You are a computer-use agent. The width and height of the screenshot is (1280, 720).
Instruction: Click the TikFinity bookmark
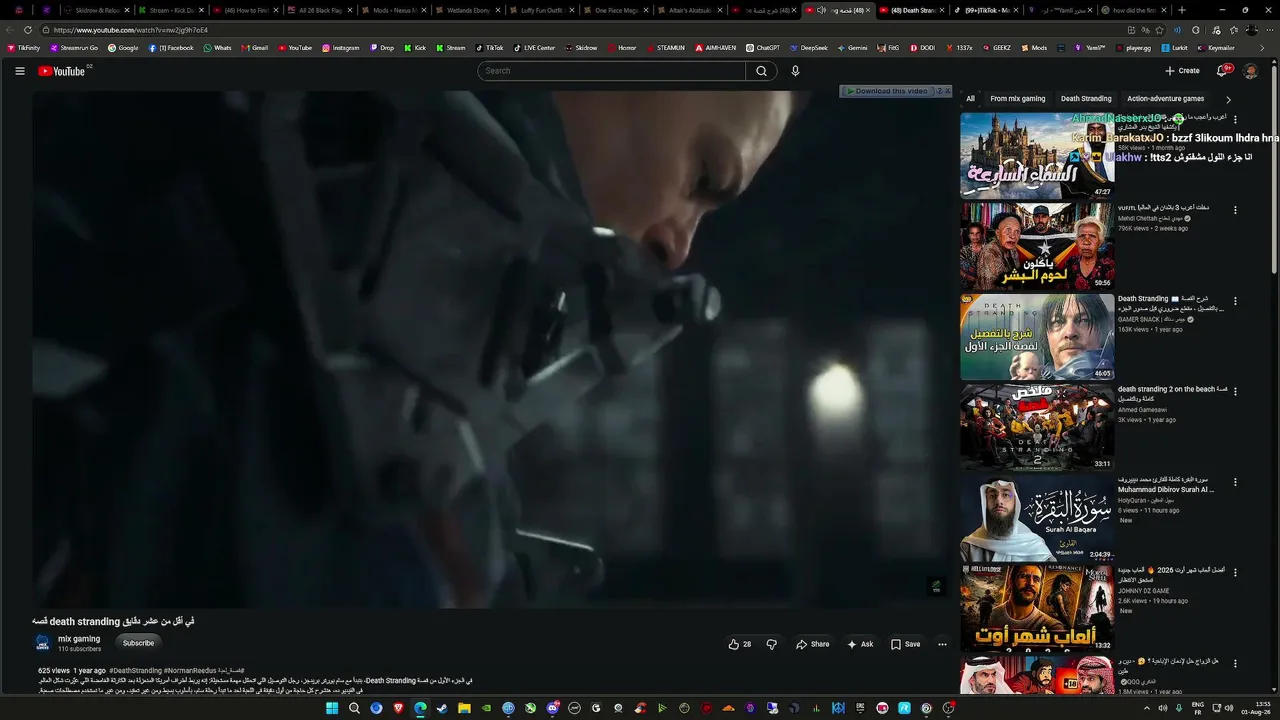pos(23,48)
